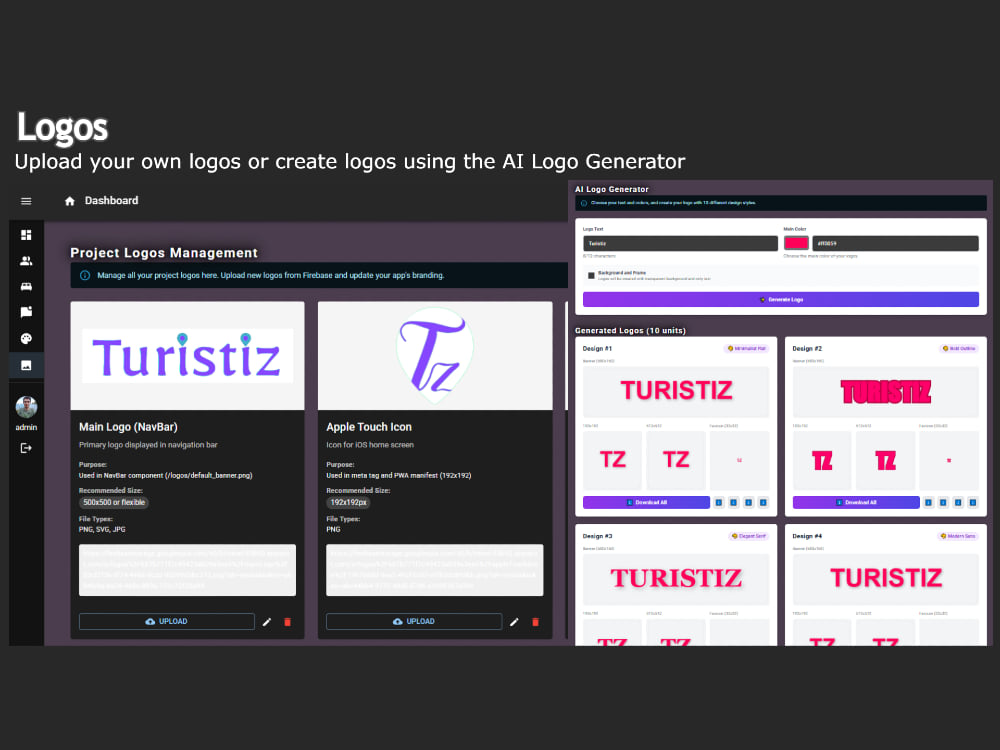Click third small download icon in Design #2
Viewport: 1000px width, 750px height.
pos(958,503)
